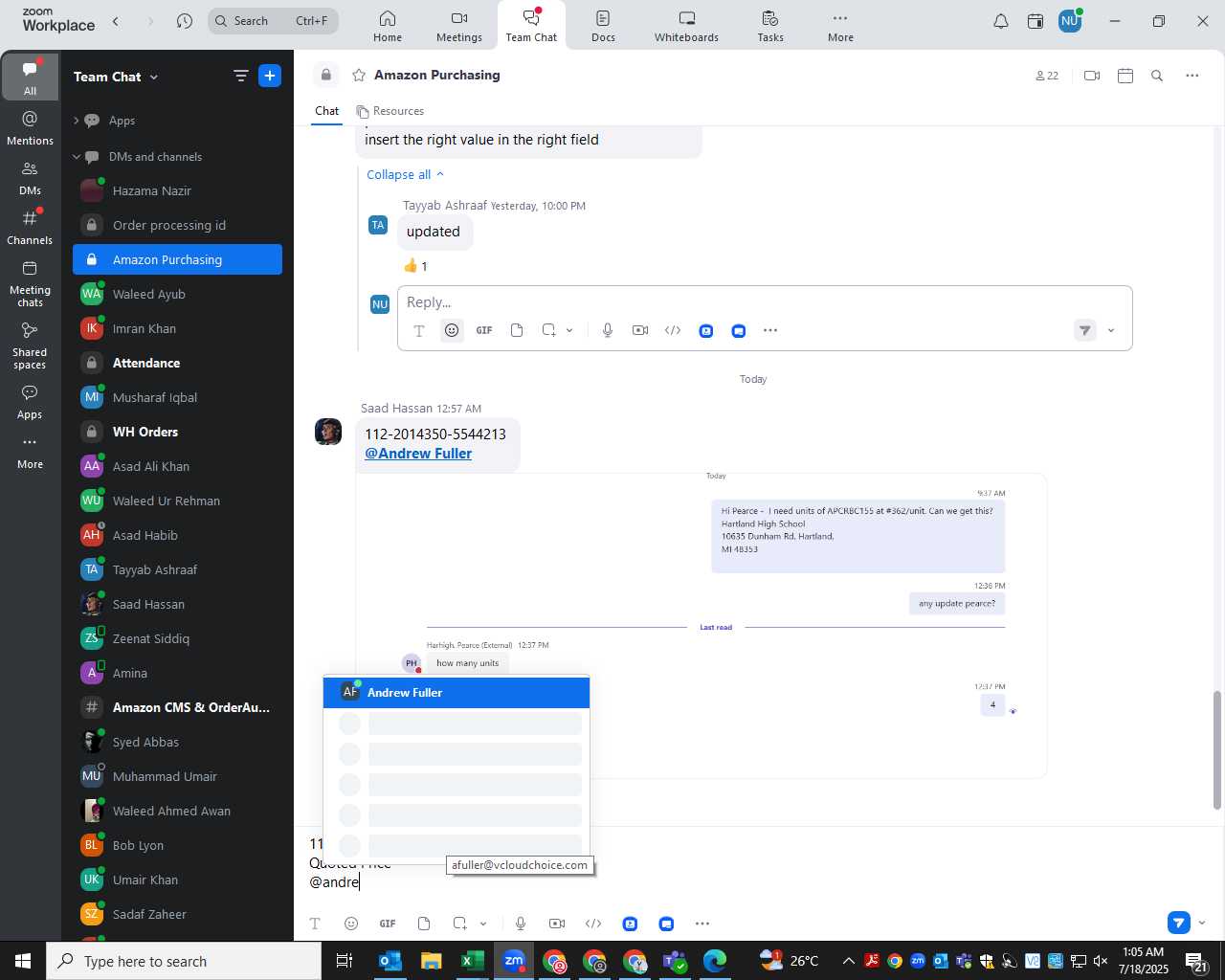Click the NU profile avatar
The height and width of the screenshot is (980, 1225).
[x=1070, y=21]
